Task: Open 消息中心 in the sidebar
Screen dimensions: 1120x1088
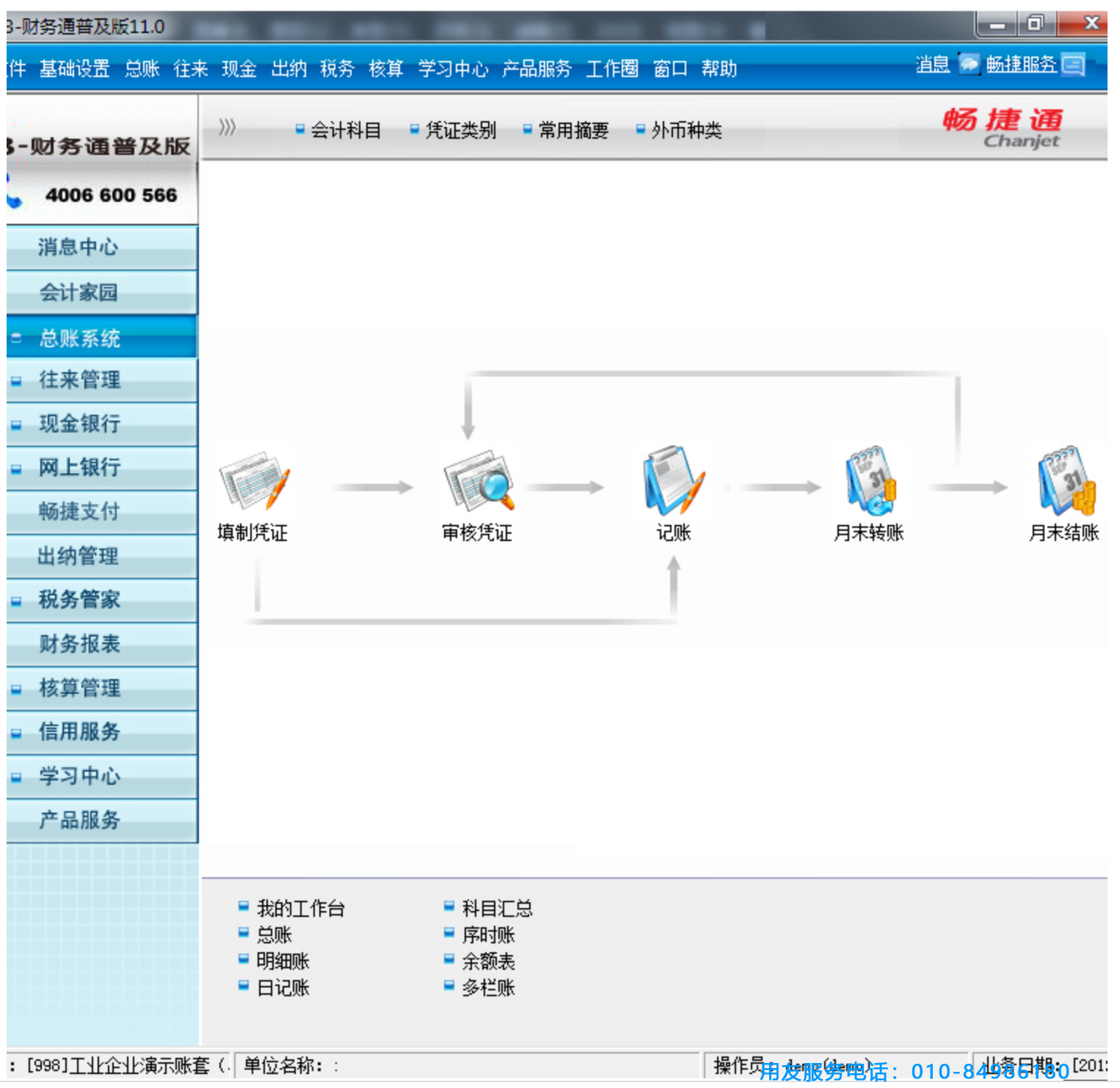Action: pyautogui.click(x=102, y=247)
